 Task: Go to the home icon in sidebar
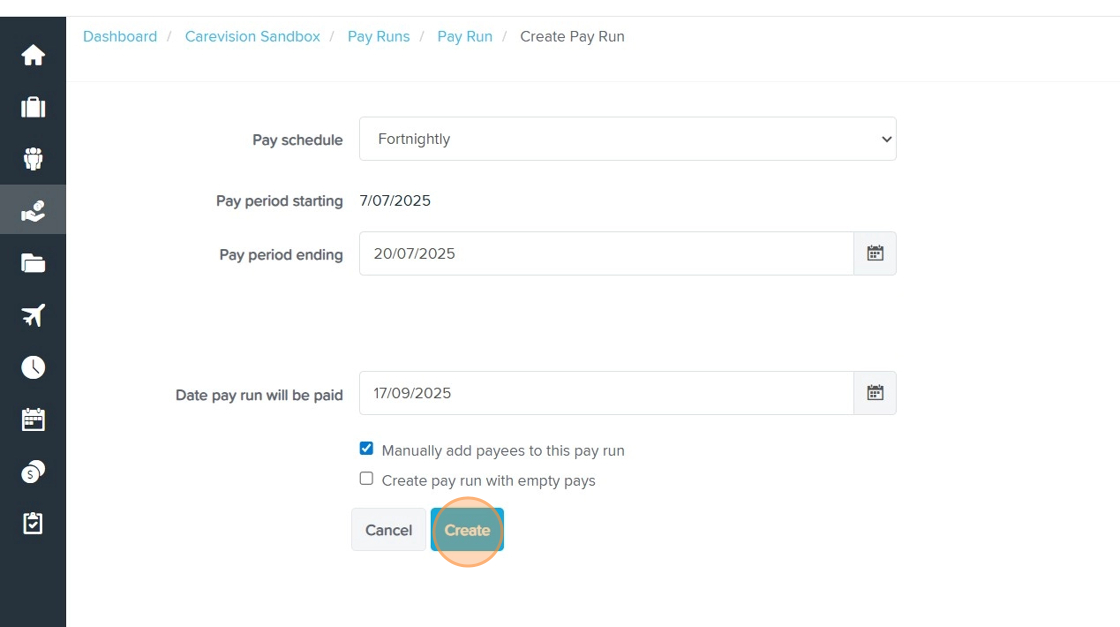[33, 55]
